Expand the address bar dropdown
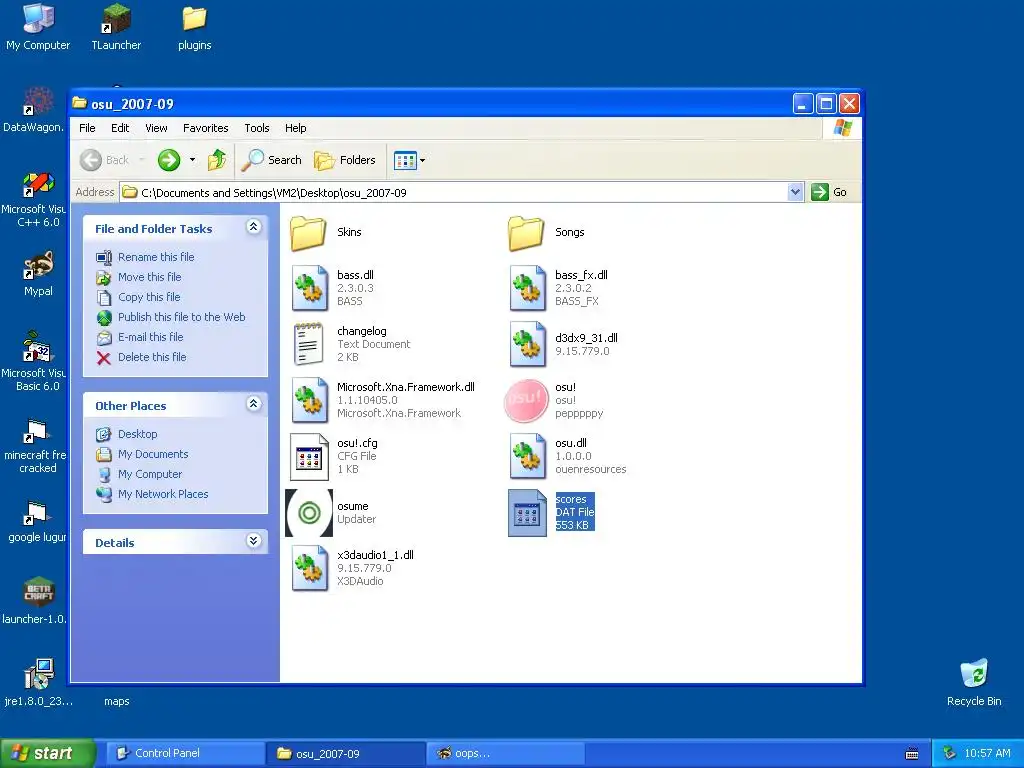The height and width of the screenshot is (768, 1024). point(795,192)
